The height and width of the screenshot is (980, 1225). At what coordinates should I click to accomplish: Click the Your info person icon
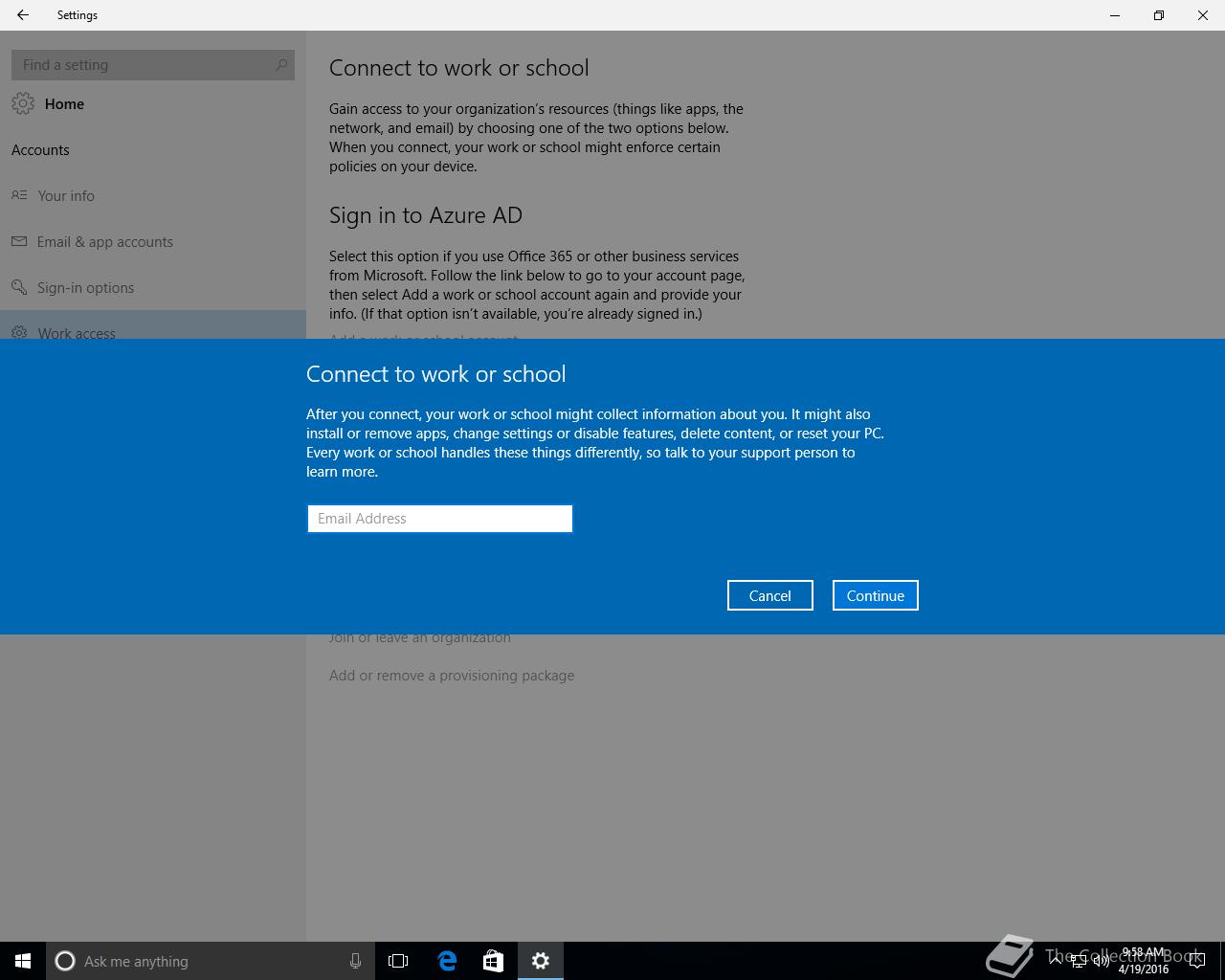tap(19, 195)
